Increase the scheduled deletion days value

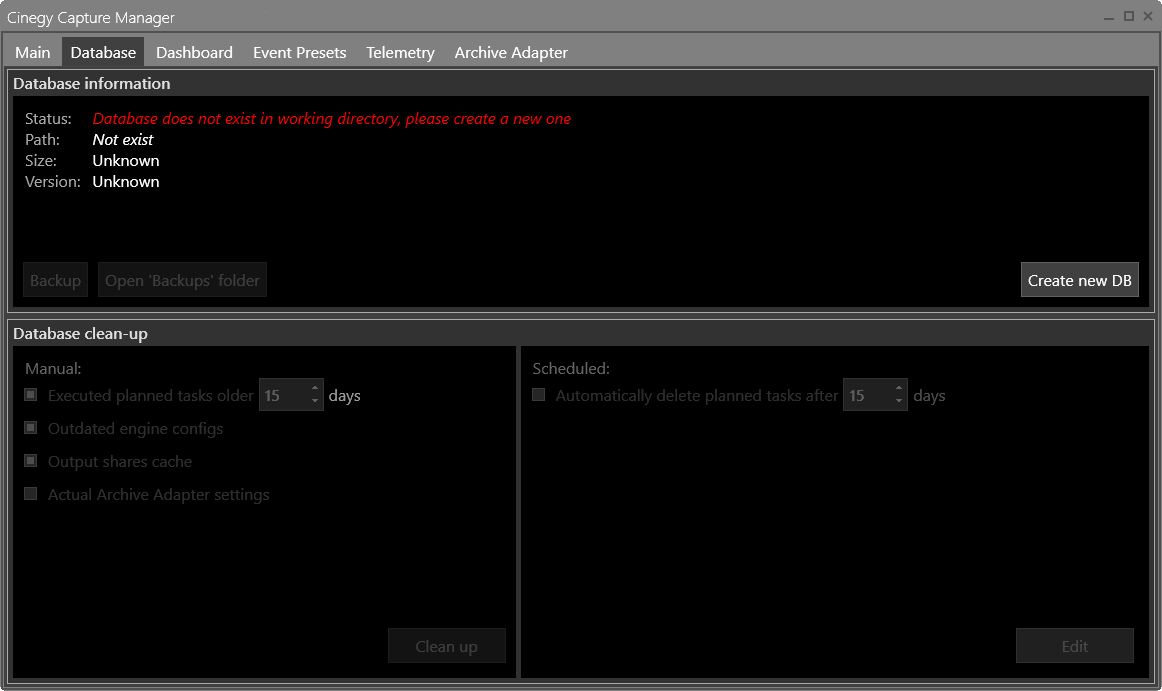coord(899,388)
